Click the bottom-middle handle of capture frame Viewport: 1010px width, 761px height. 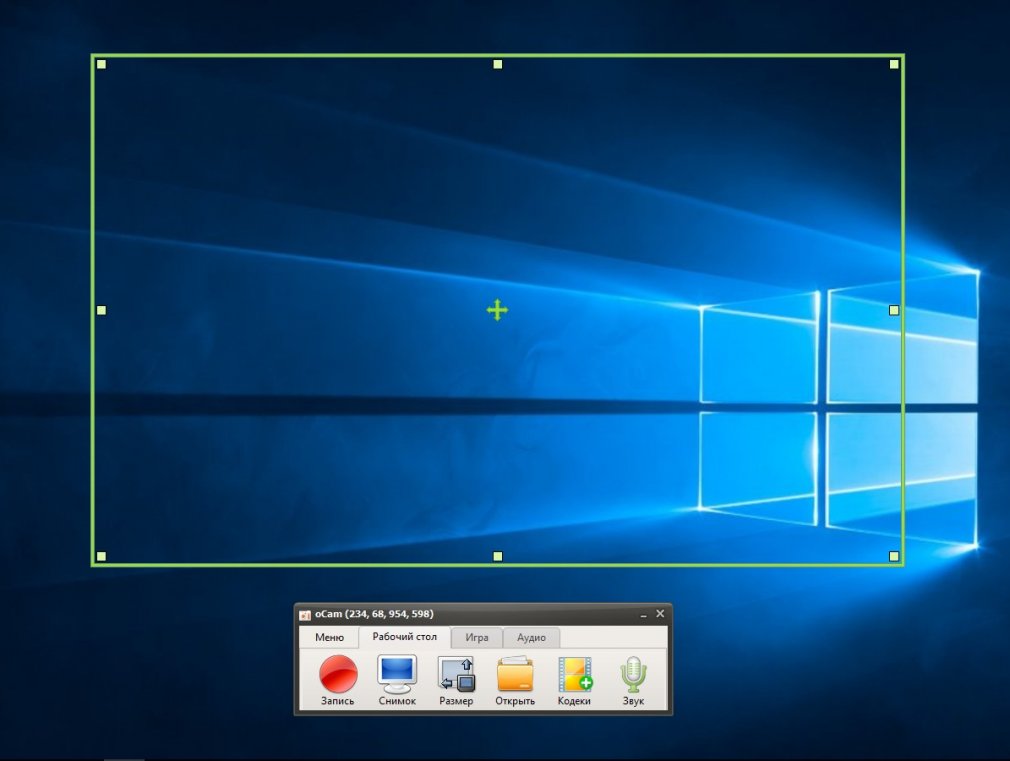(497, 556)
